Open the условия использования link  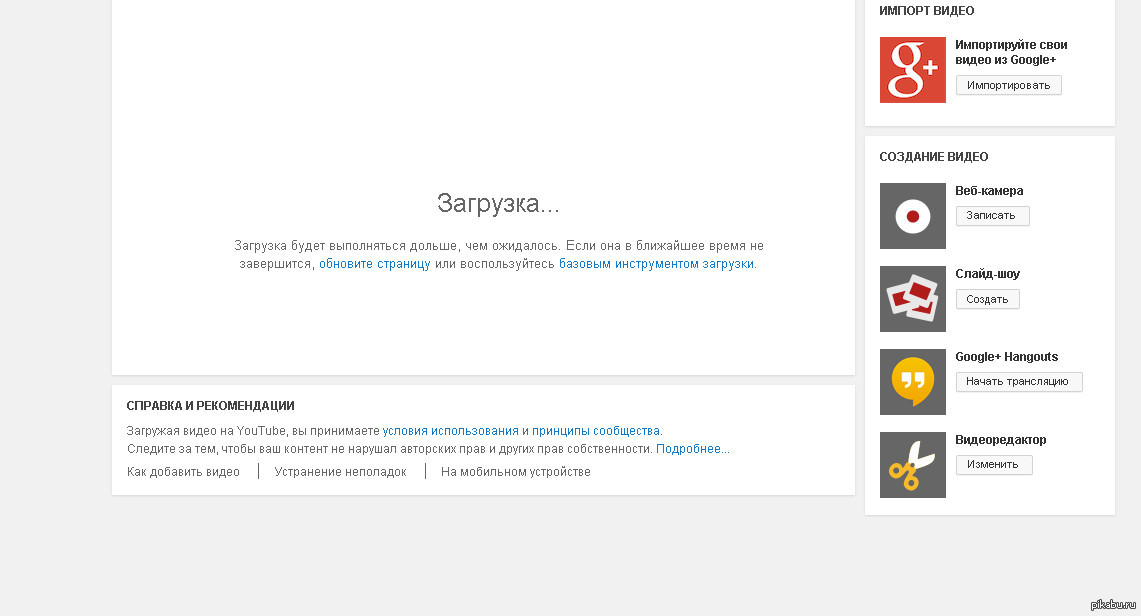tap(450, 431)
